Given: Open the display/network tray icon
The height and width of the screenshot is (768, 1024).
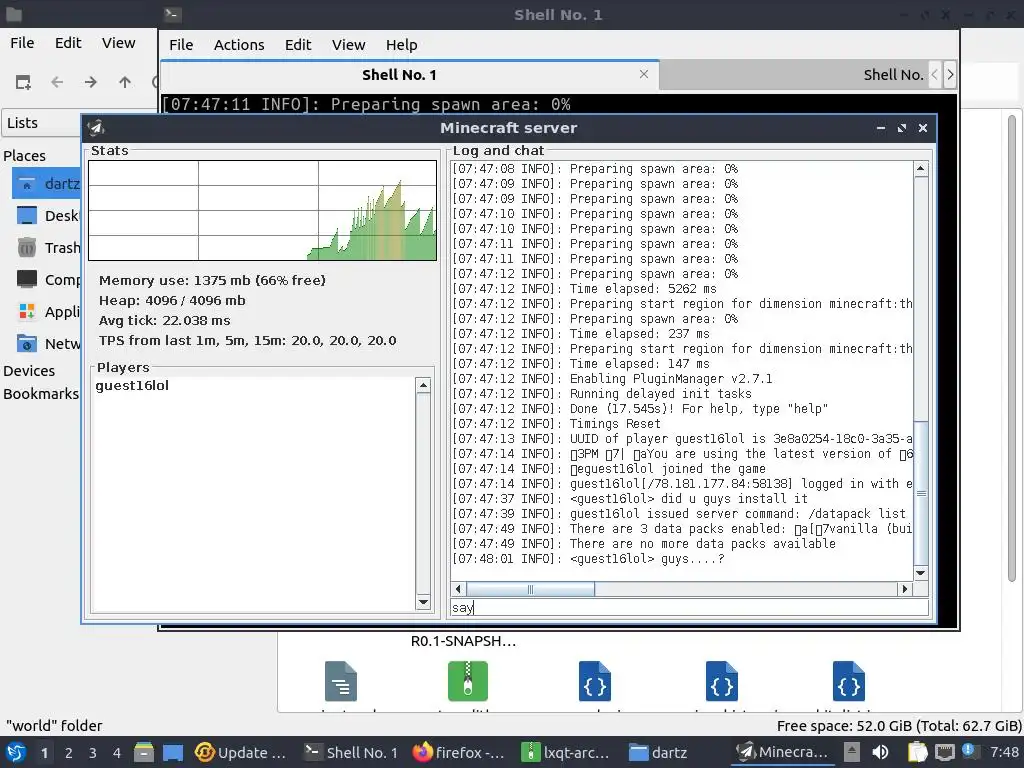Looking at the screenshot, I should tap(945, 752).
